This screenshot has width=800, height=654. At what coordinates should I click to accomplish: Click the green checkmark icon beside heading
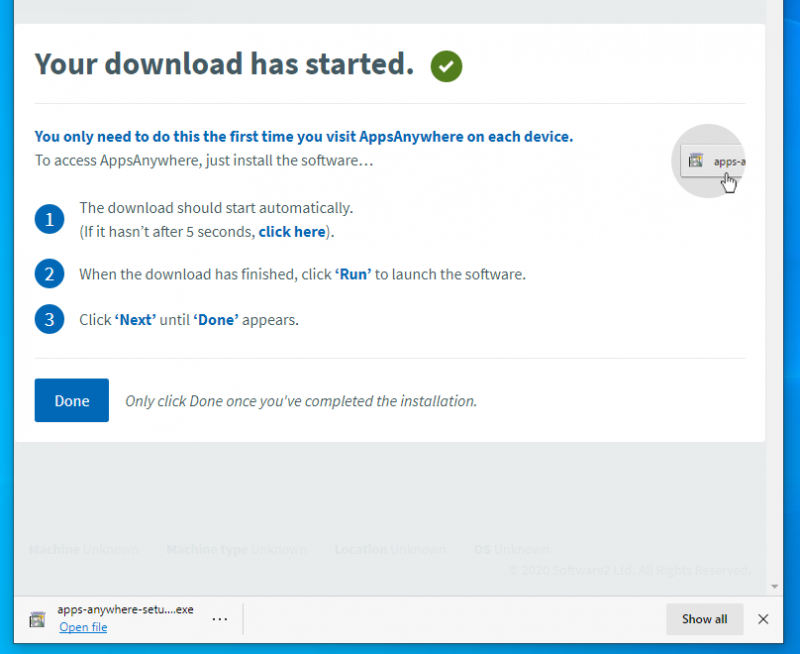446,67
